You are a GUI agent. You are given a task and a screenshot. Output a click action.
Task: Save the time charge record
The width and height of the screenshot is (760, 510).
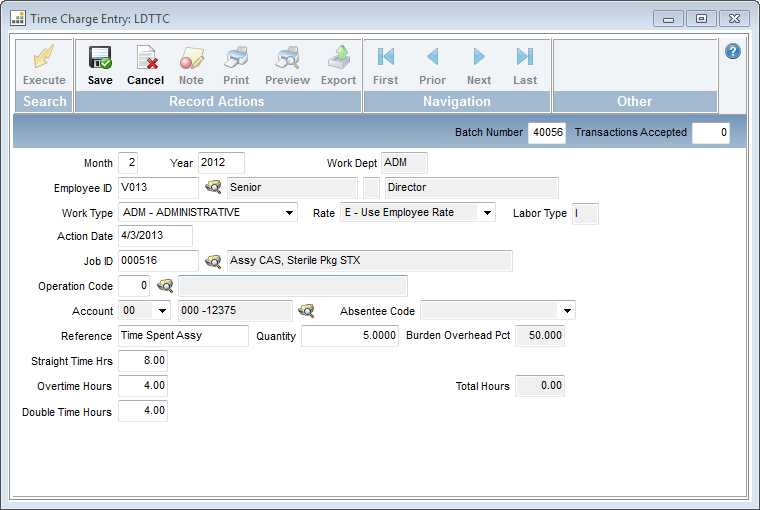pyautogui.click(x=100, y=65)
